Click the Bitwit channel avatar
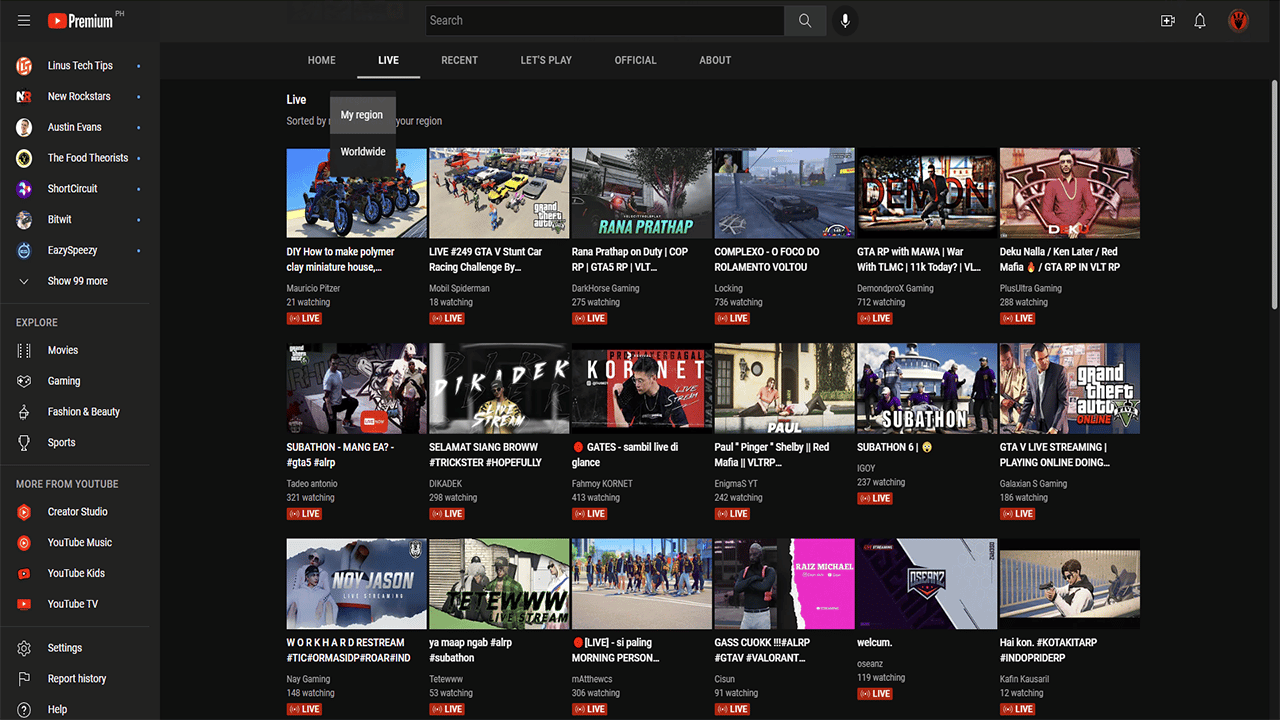 click(24, 220)
